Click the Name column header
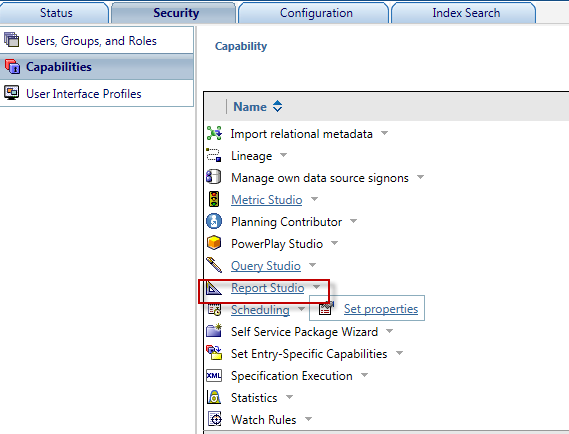 coord(250,107)
